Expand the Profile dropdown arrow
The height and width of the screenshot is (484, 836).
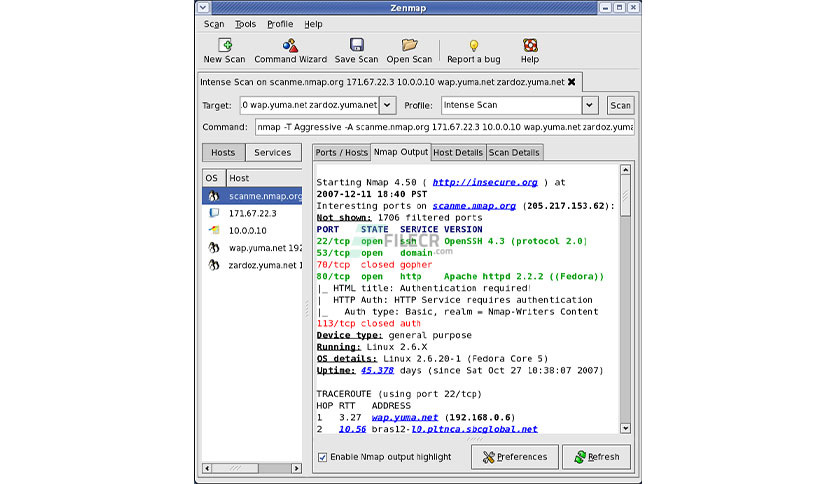[590, 106]
